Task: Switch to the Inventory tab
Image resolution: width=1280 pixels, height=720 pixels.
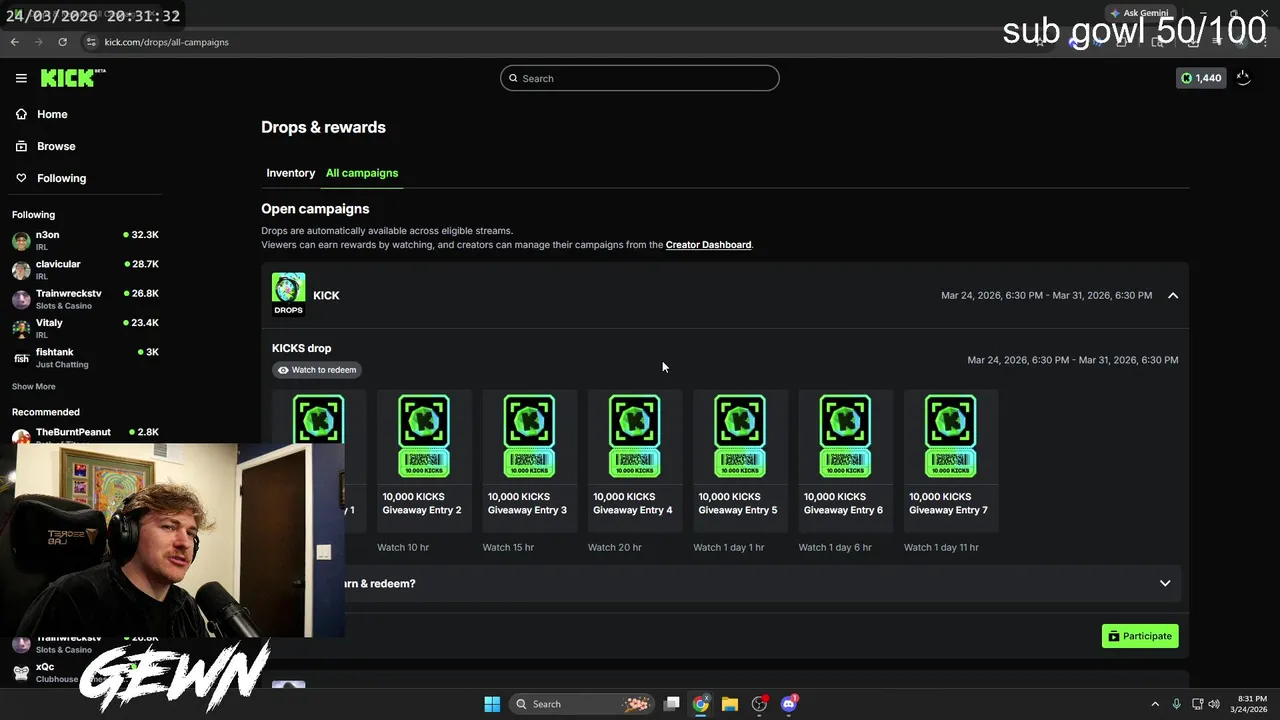Action: coord(291,173)
